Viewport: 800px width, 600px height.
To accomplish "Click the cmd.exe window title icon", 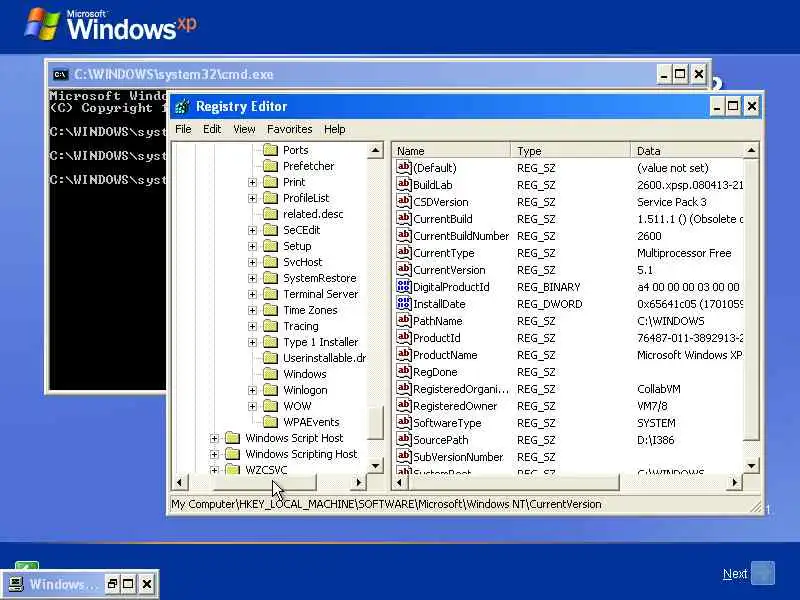I will (x=60, y=74).
